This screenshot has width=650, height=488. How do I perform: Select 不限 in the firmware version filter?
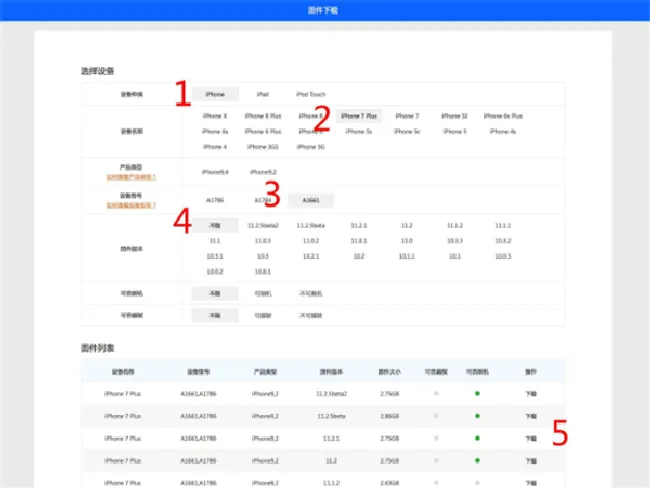click(x=215, y=225)
